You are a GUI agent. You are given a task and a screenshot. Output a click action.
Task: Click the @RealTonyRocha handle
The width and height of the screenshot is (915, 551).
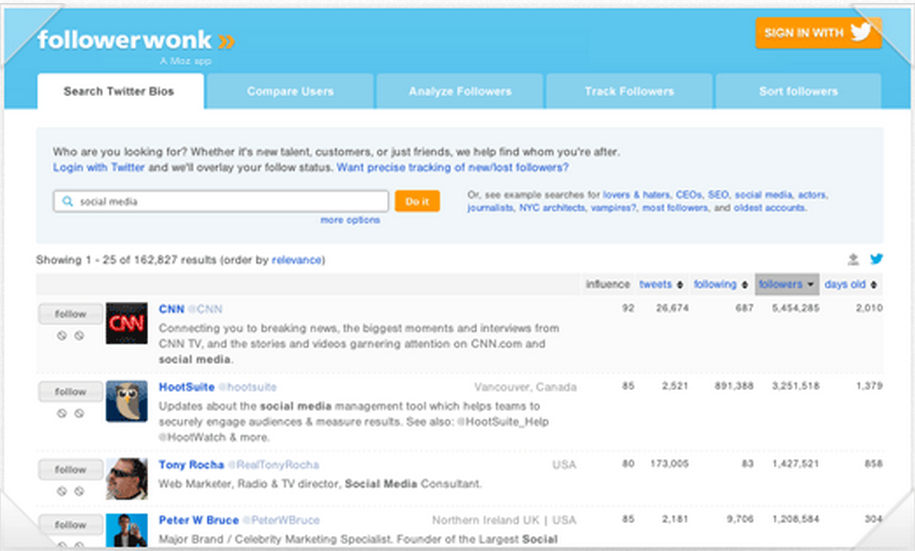point(273,465)
